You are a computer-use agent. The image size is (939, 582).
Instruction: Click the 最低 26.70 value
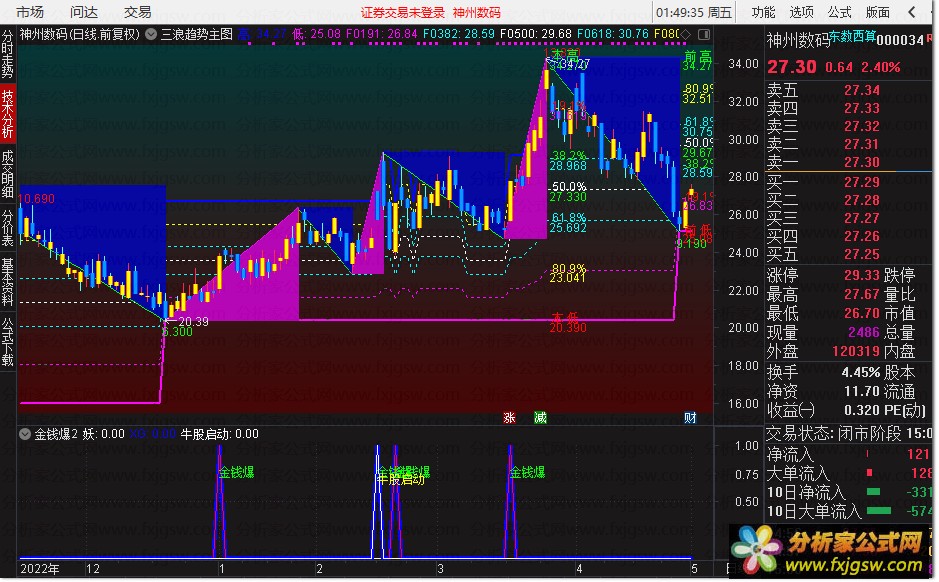coord(862,313)
